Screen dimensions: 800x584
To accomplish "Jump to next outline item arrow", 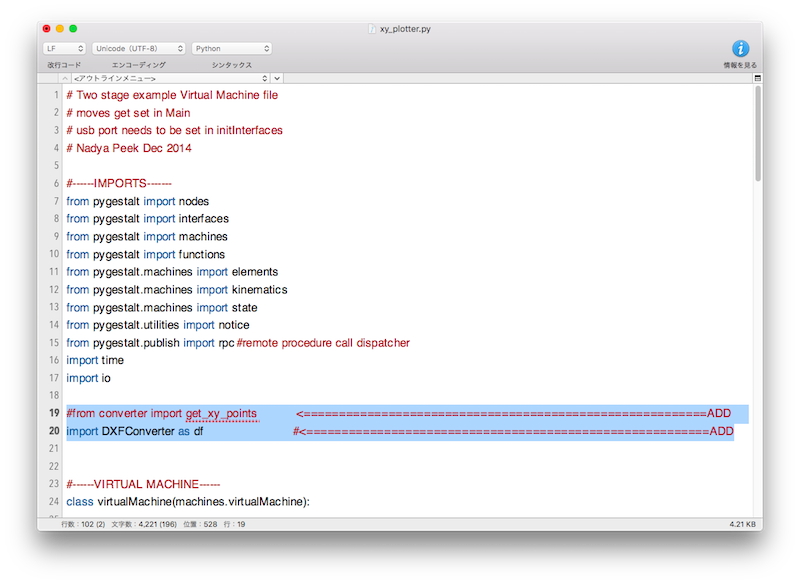I will click(277, 78).
